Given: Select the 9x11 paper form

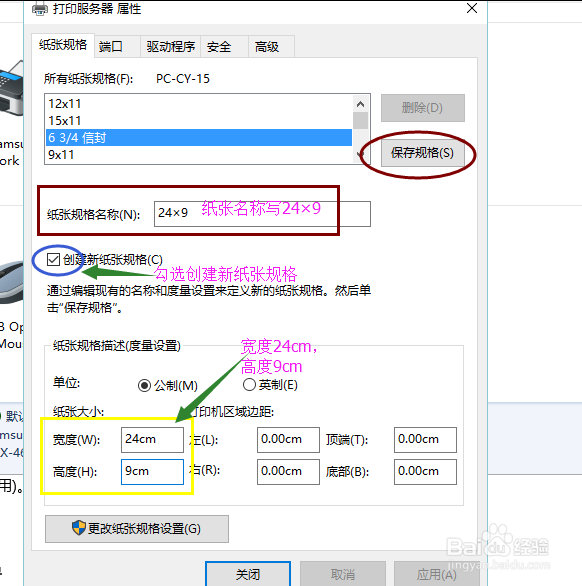Looking at the screenshot, I should (199, 154).
